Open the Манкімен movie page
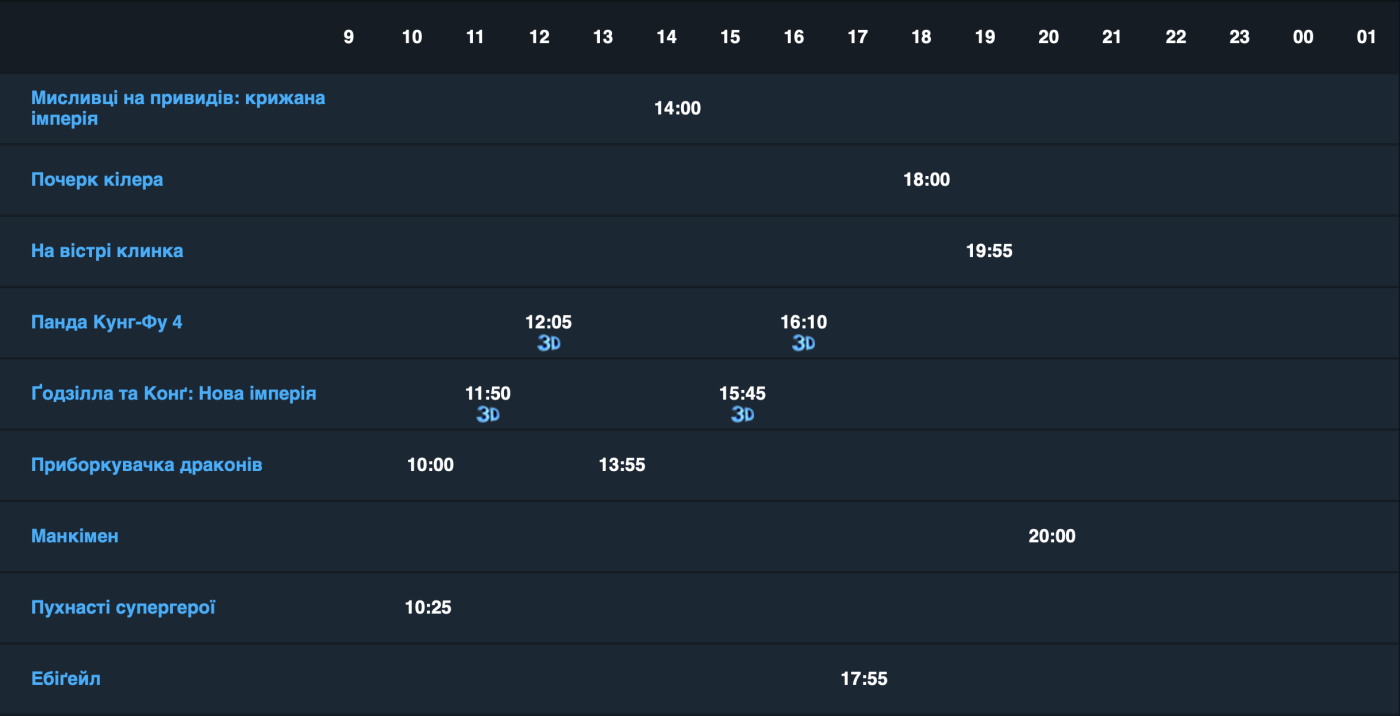The width and height of the screenshot is (1400, 716). pos(75,536)
